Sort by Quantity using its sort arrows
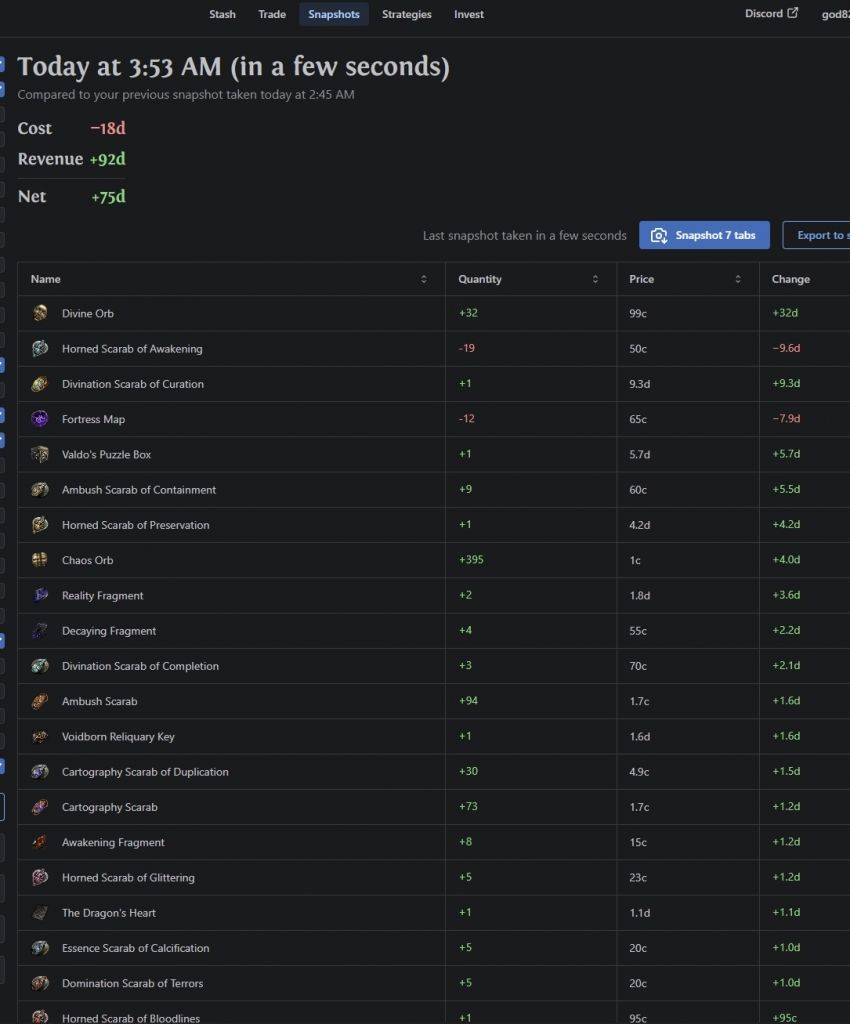The width and height of the screenshot is (850, 1024). 596,279
